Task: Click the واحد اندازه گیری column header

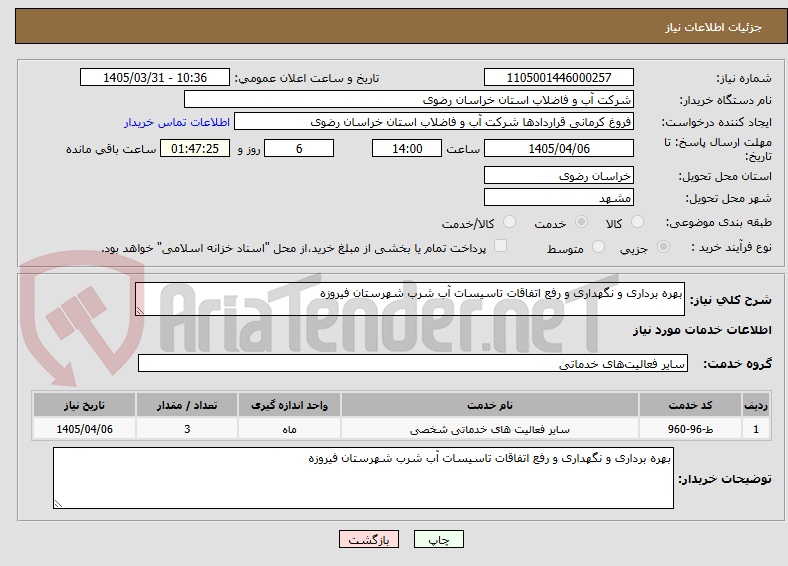Action: pyautogui.click(x=289, y=405)
